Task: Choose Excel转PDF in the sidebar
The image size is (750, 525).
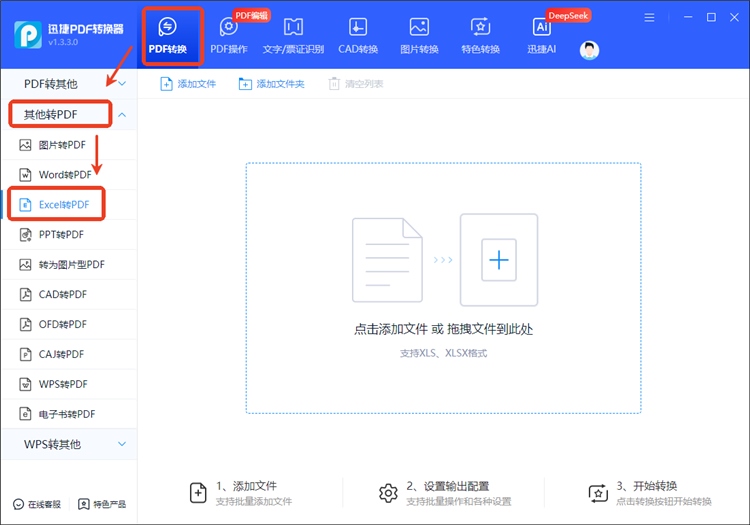Action: tap(69, 205)
